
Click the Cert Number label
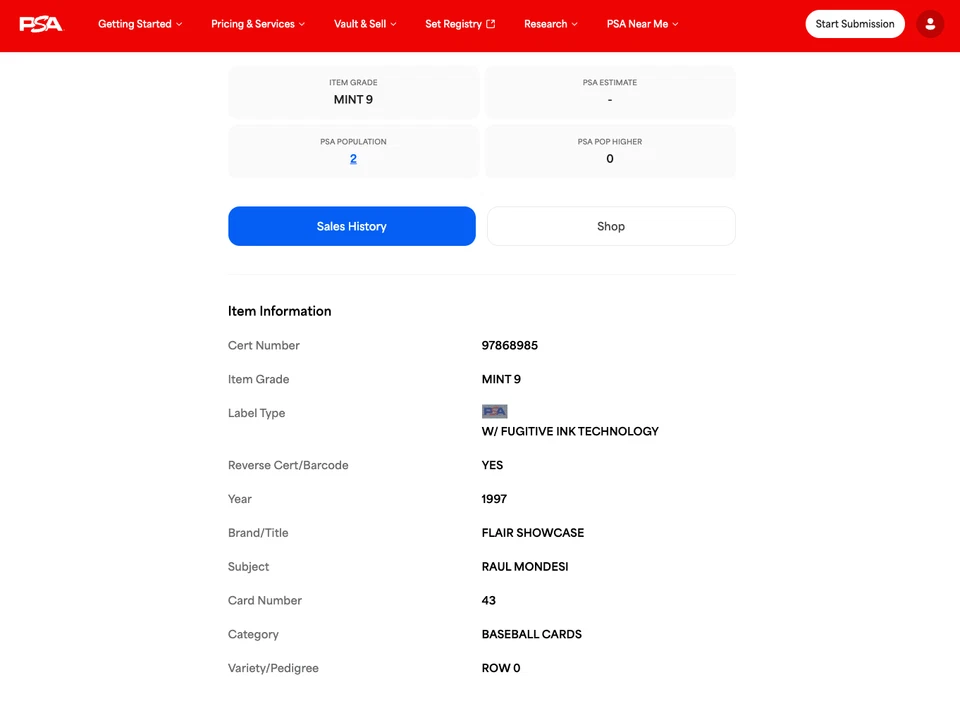263,345
